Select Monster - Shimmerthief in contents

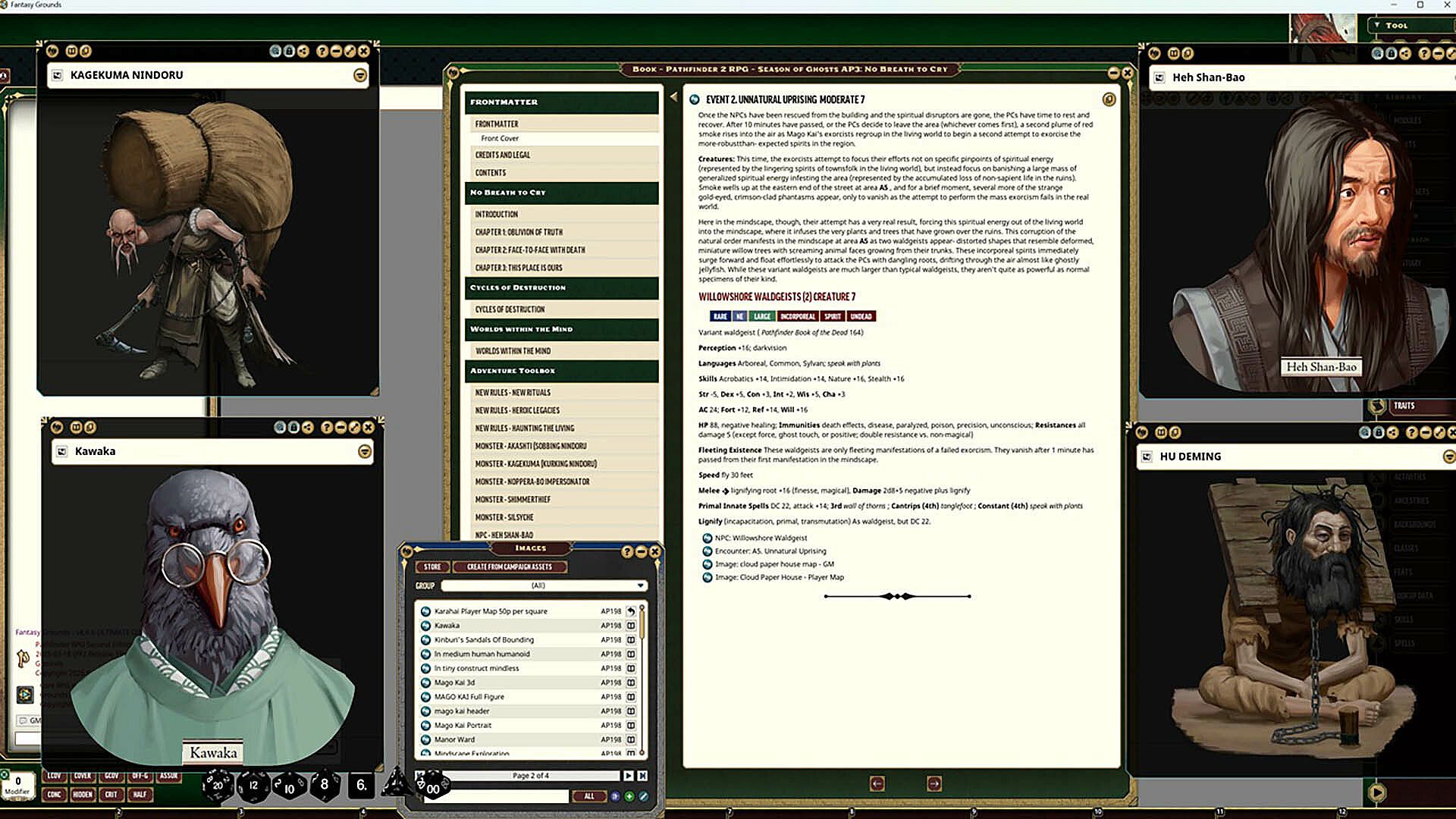[x=513, y=500]
